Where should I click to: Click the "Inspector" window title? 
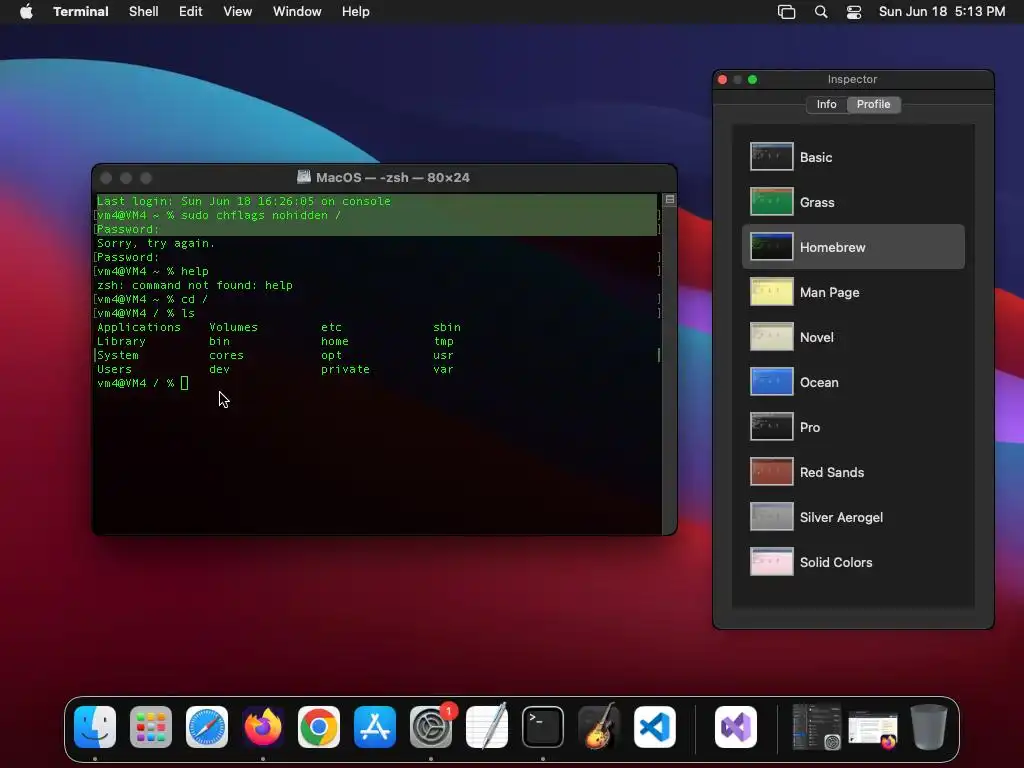(852, 80)
